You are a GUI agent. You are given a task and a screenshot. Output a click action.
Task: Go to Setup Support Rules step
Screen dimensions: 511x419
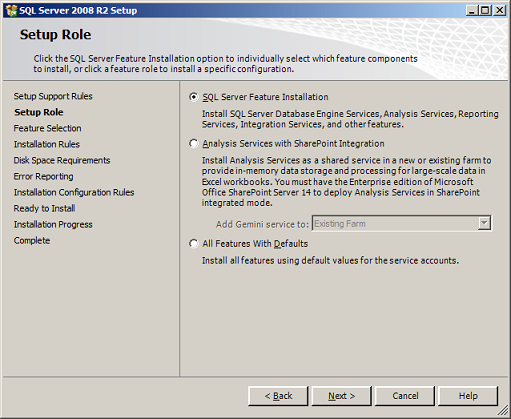coord(53,96)
